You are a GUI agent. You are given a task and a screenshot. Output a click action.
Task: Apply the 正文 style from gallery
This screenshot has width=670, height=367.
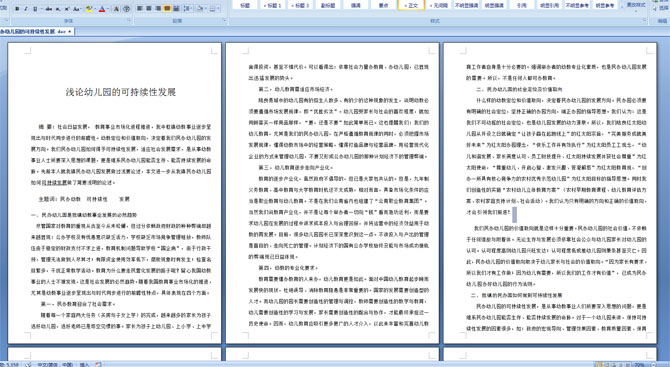click(411, 5)
